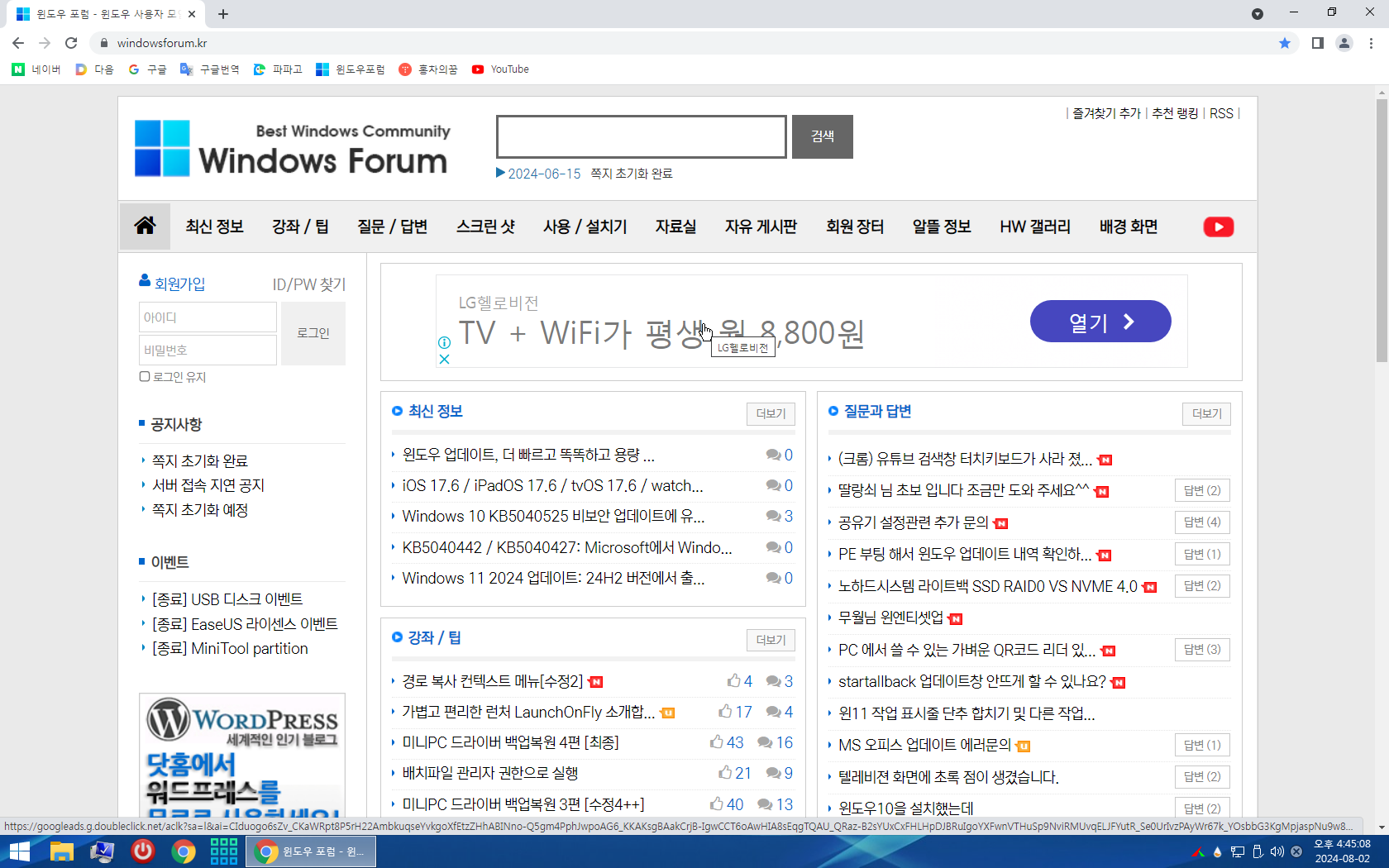Click the 비밀번호 input field
The height and width of the screenshot is (868, 1389).
point(208,350)
